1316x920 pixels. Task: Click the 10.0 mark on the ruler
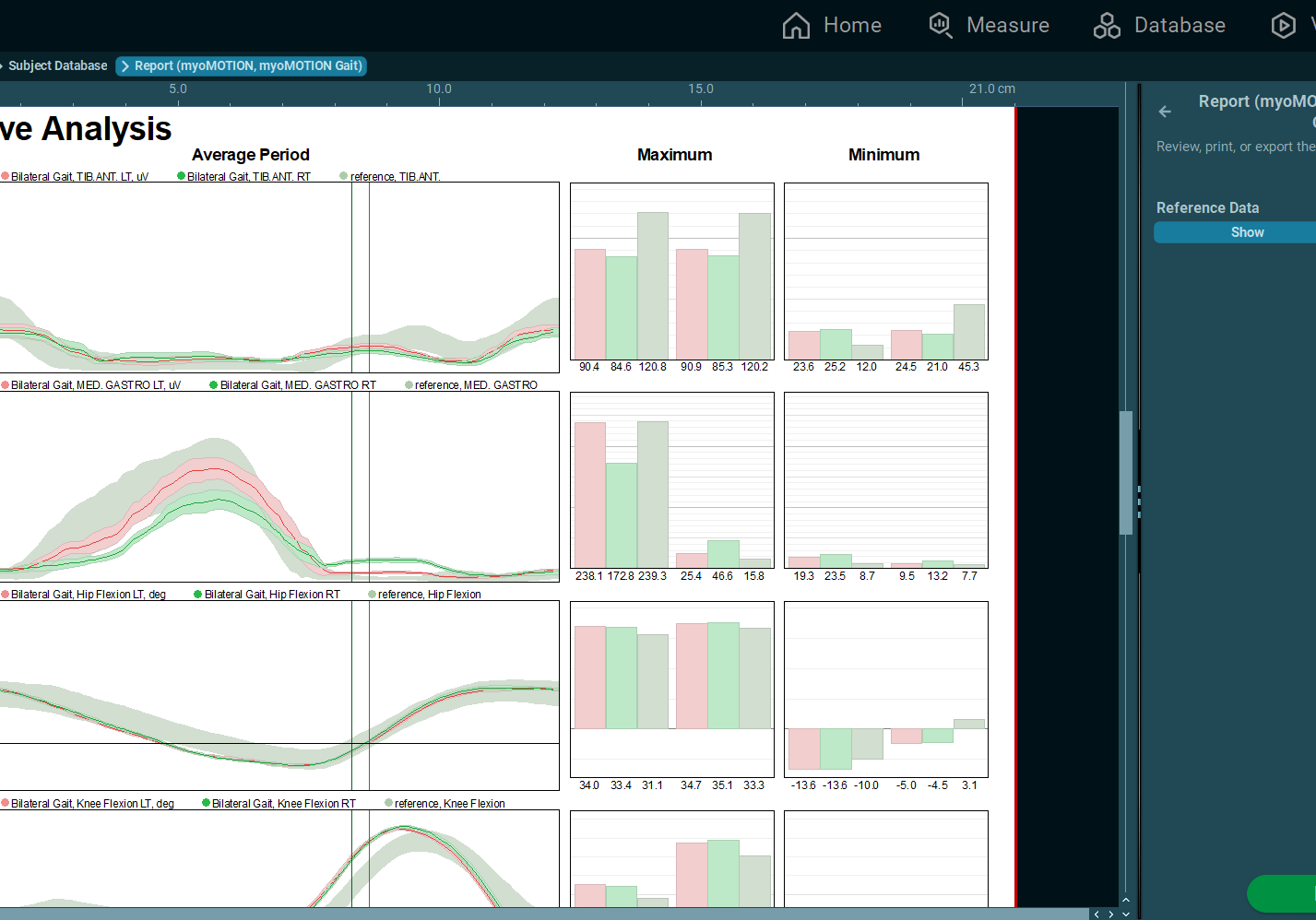439,89
